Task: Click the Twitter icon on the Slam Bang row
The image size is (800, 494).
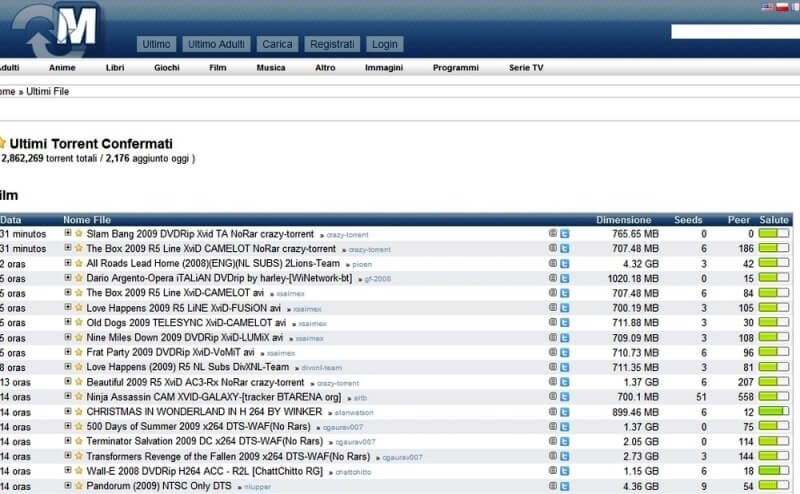Action: click(565, 234)
